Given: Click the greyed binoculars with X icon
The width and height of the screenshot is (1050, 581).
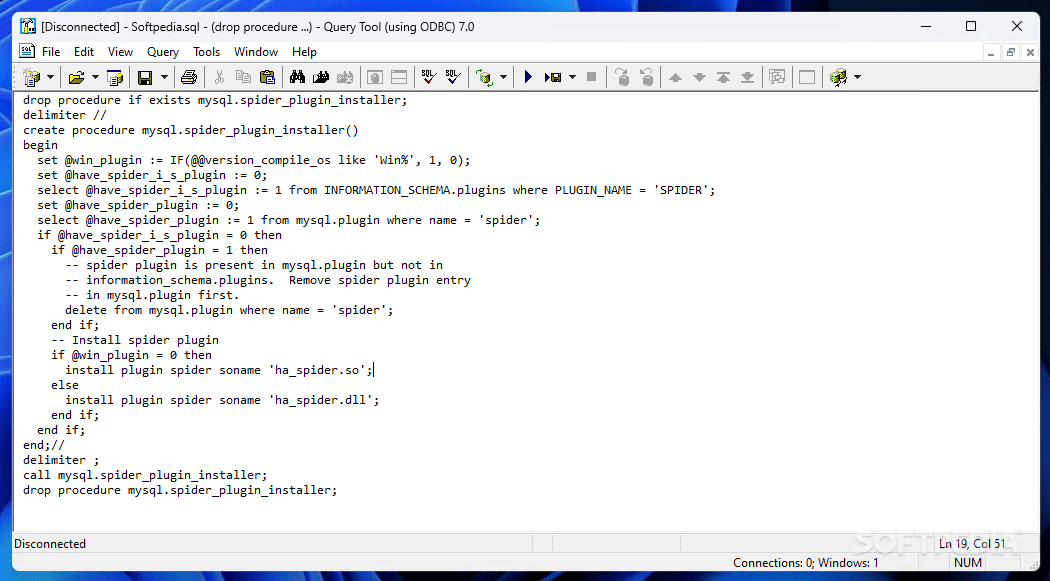Looking at the screenshot, I should (345, 77).
